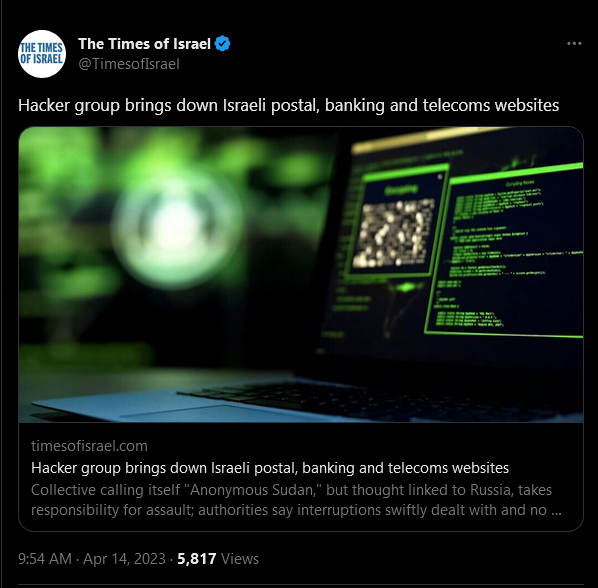Viewport: 598px width, 588px height.
Task: Select the tweet headline text above the image
Action: (x=288, y=106)
